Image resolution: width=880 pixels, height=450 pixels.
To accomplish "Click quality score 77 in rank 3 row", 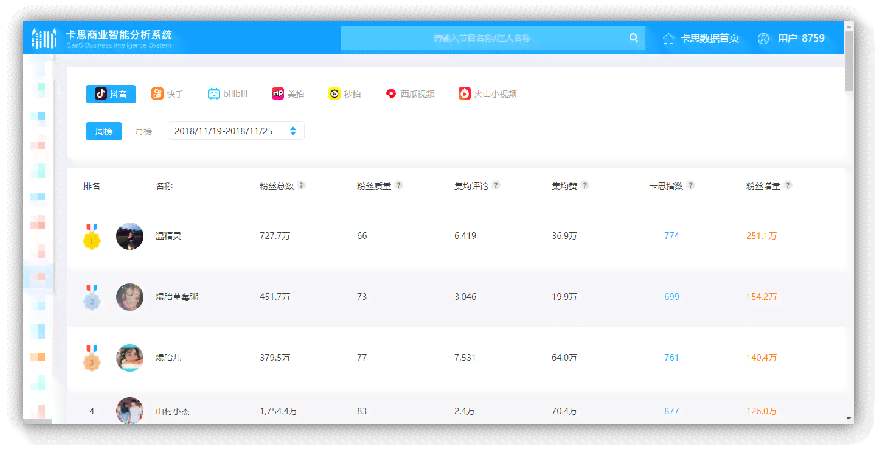I will [x=362, y=357].
